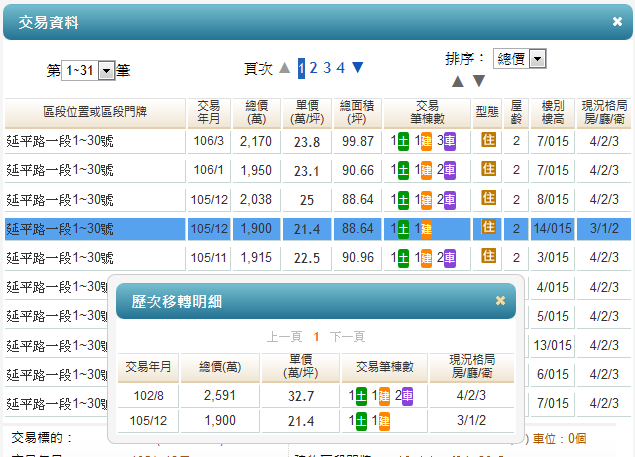Click total price 2,170 cell
This screenshot has height=457, width=635.
click(x=256, y=141)
